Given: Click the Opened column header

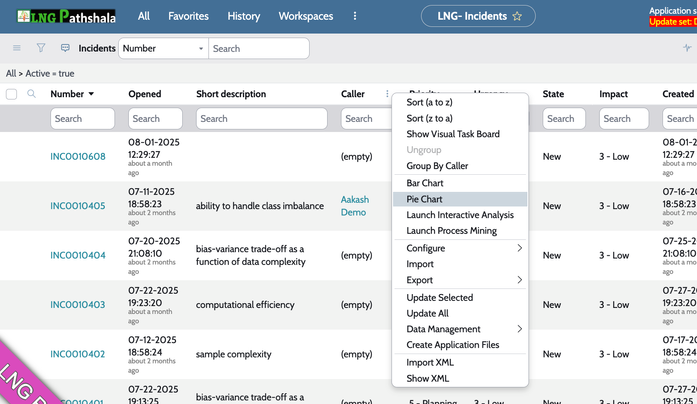Looking at the screenshot, I should click(x=144, y=94).
